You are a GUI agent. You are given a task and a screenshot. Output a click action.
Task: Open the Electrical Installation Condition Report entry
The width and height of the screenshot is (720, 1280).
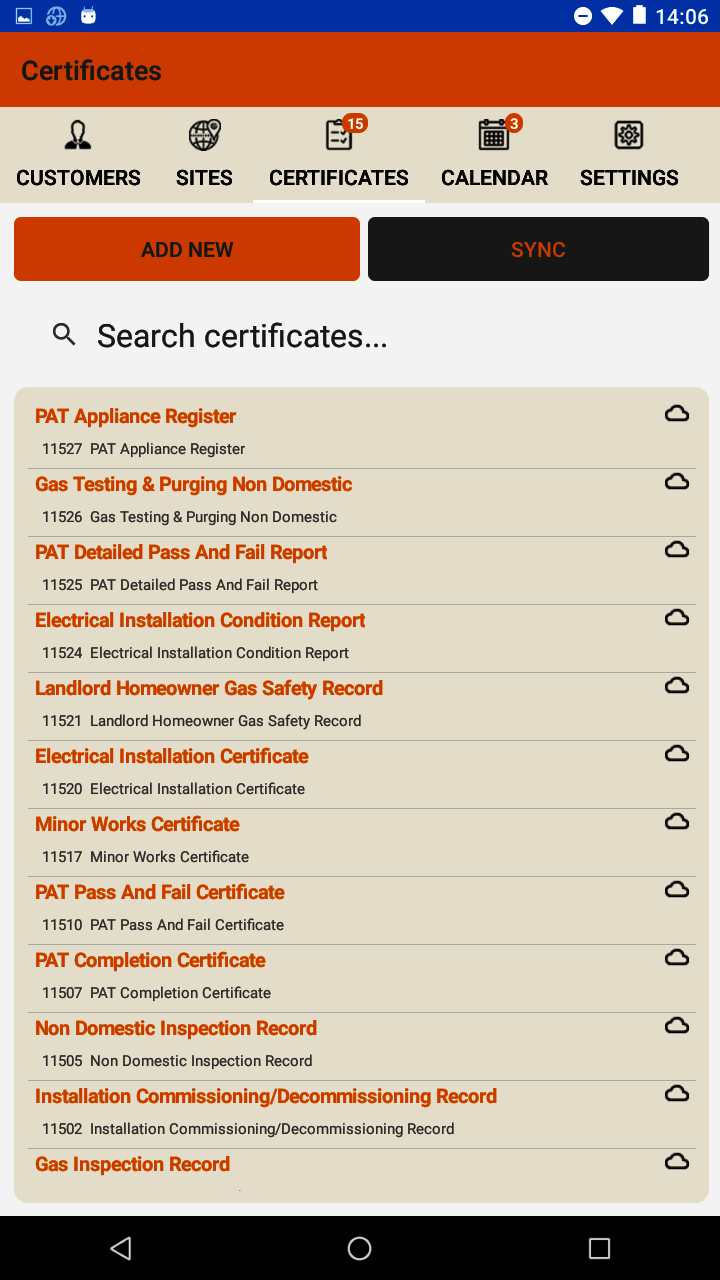pos(200,621)
